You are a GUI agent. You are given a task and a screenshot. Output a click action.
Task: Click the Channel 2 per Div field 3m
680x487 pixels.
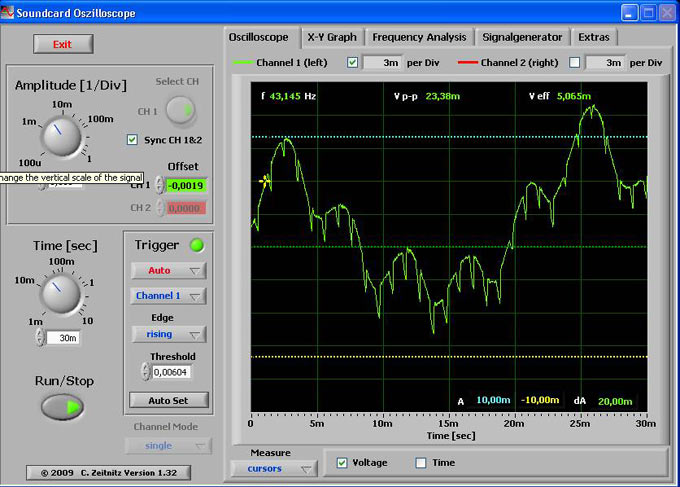coord(605,63)
